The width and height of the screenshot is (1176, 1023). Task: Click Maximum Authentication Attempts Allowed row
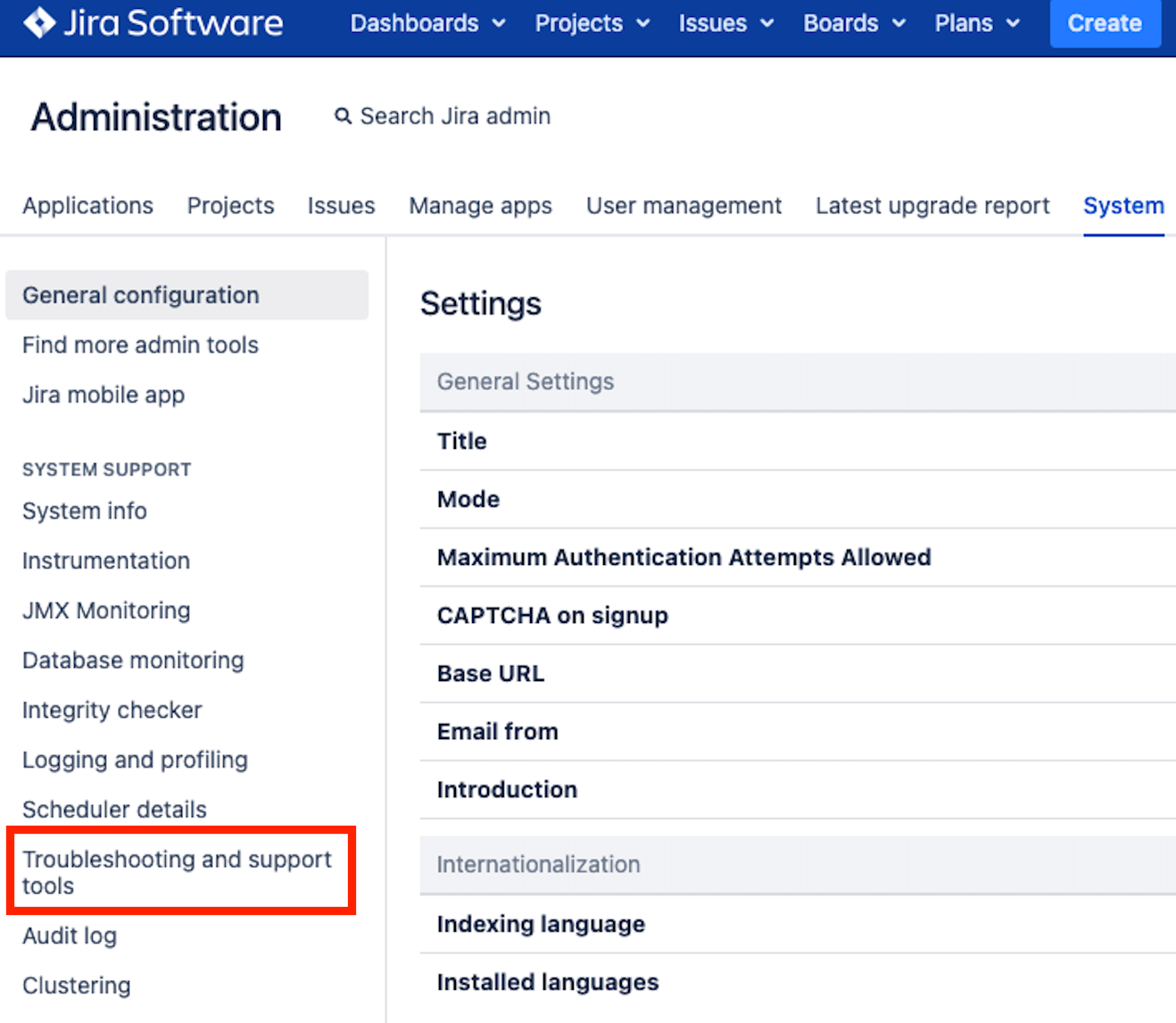(798, 557)
